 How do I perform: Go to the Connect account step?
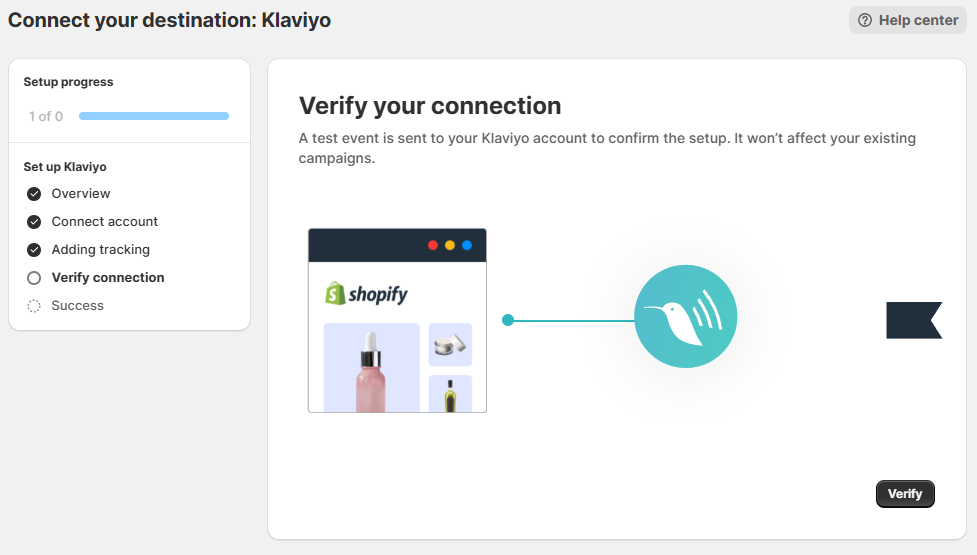pyautogui.click(x=105, y=222)
